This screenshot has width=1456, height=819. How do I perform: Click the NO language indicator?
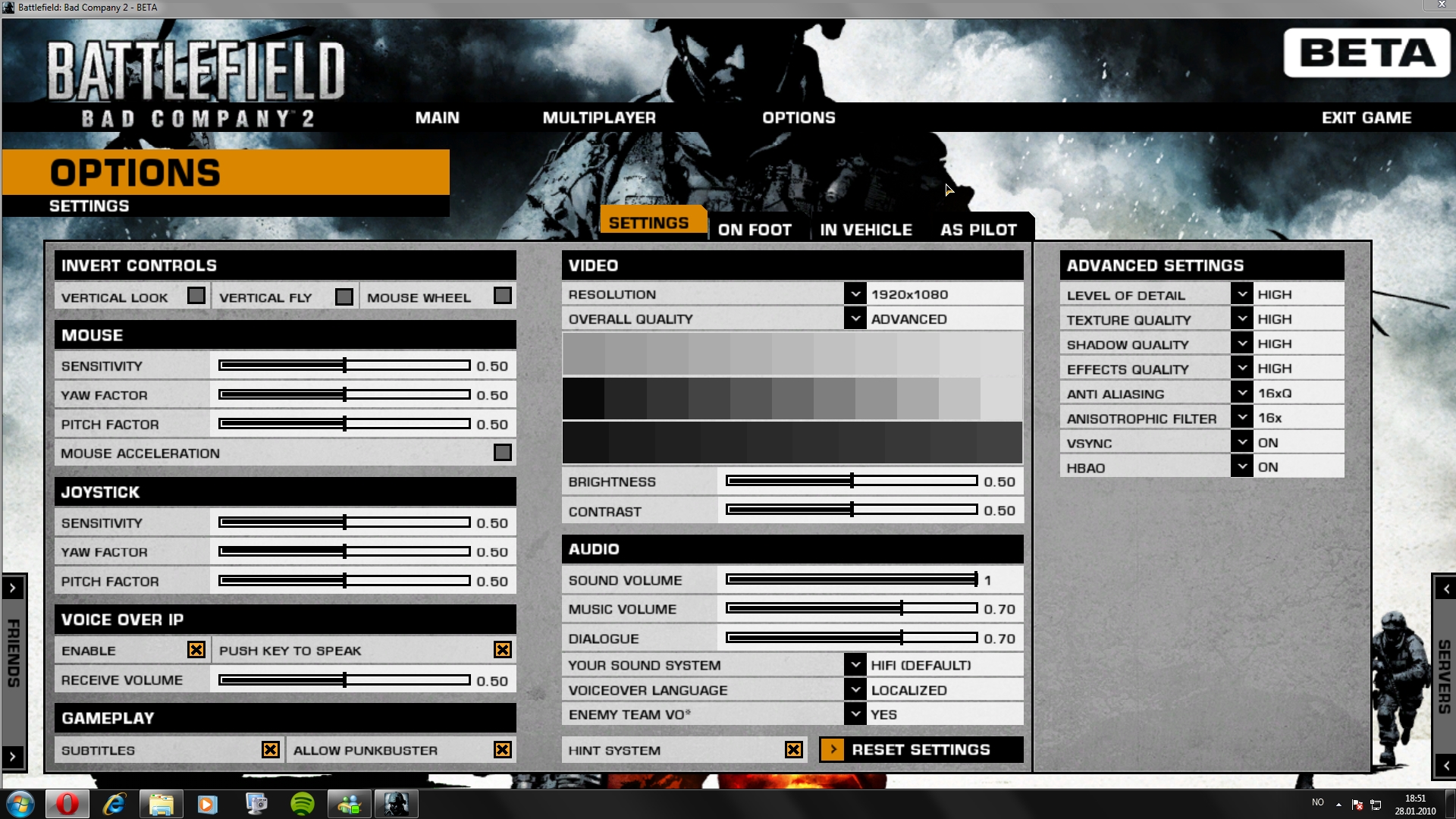(1318, 802)
